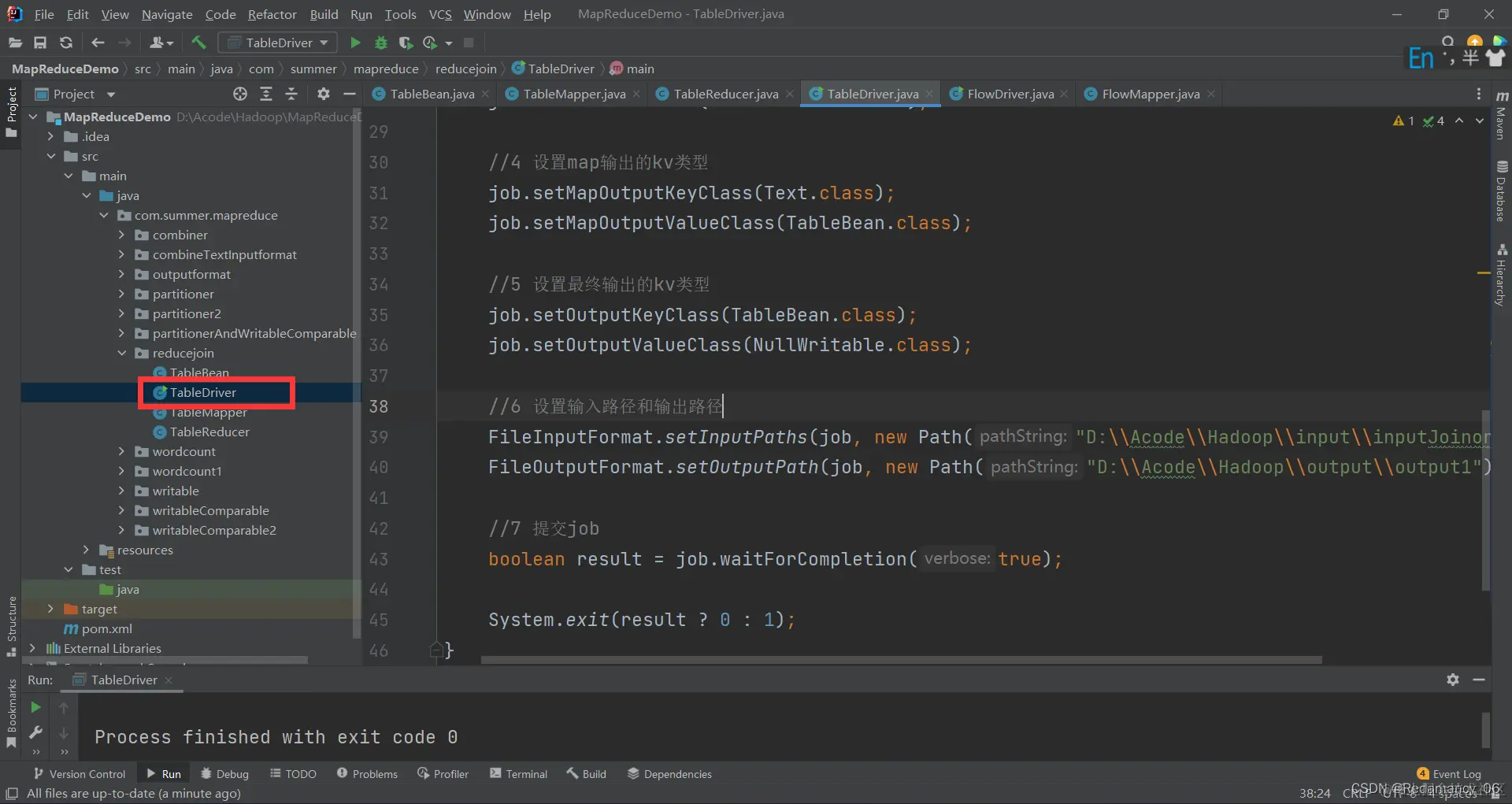Open the Problems tool window
Viewport: 1512px width, 804px height.
[367, 774]
